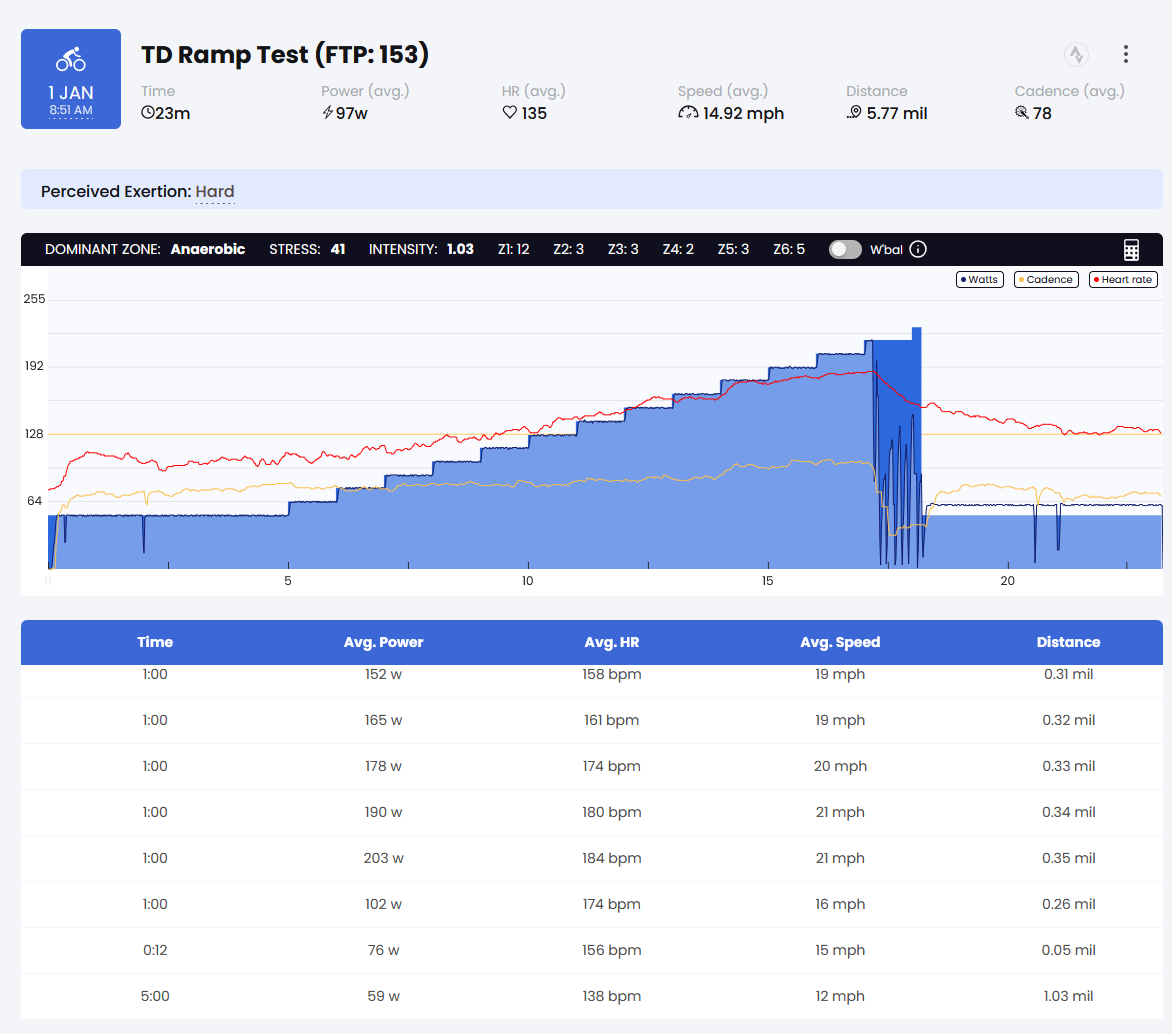The width and height of the screenshot is (1172, 1034).
Task: Click the Avg. Power column header
Action: click(383, 642)
